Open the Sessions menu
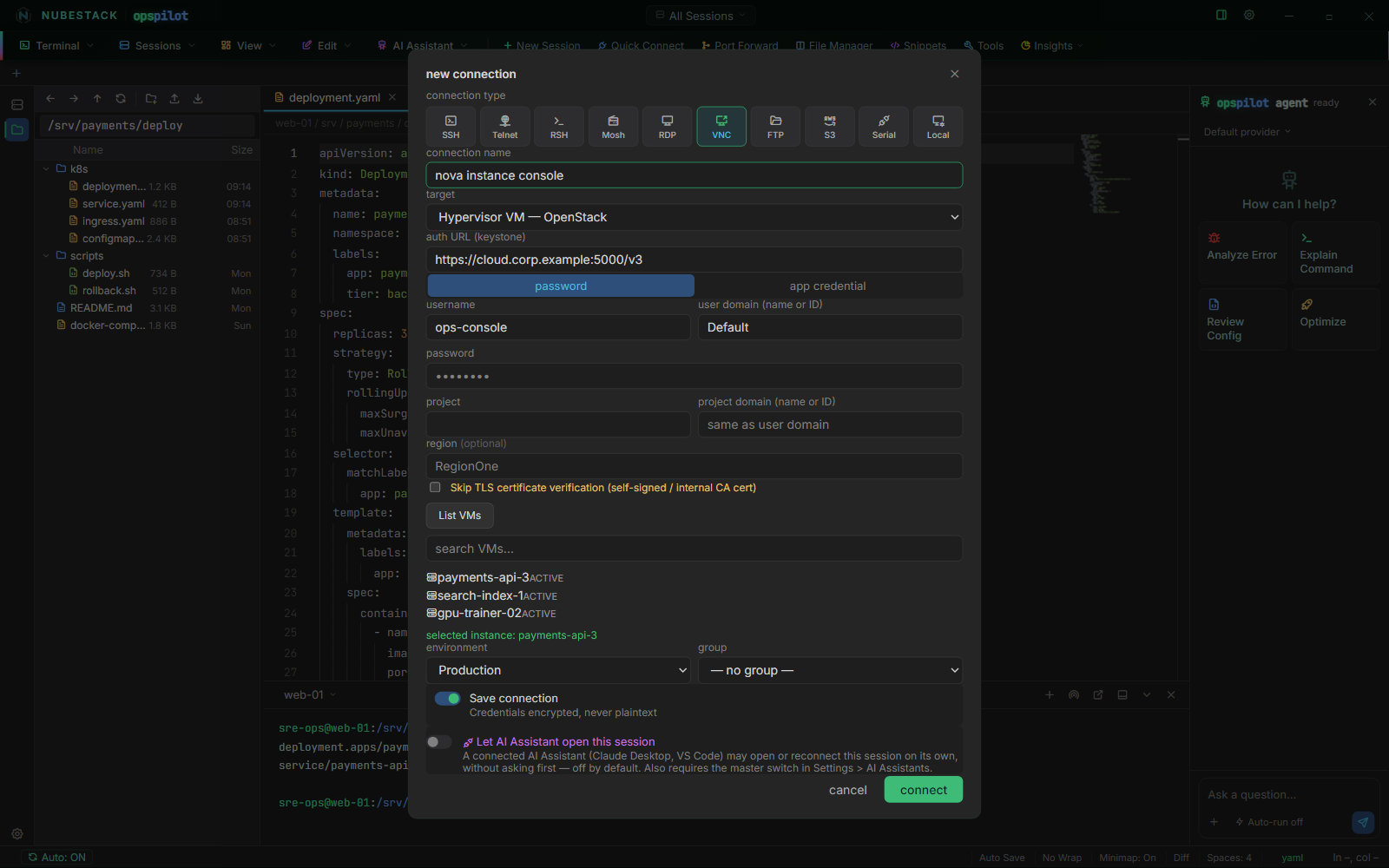Image resolution: width=1389 pixels, height=868 pixels. click(157, 46)
